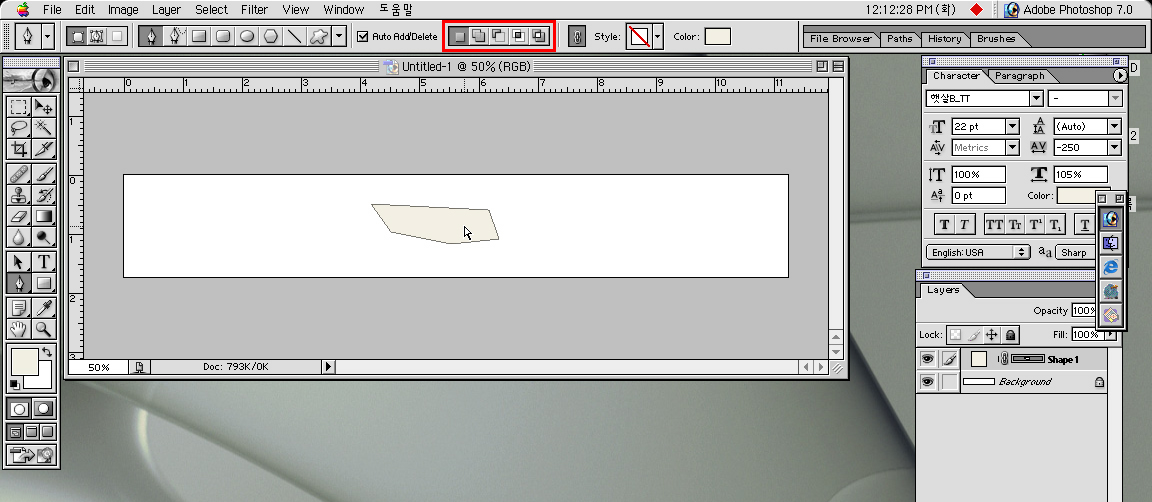This screenshot has width=1152, height=502.
Task: Click the File Browser palette button
Action: point(840,39)
